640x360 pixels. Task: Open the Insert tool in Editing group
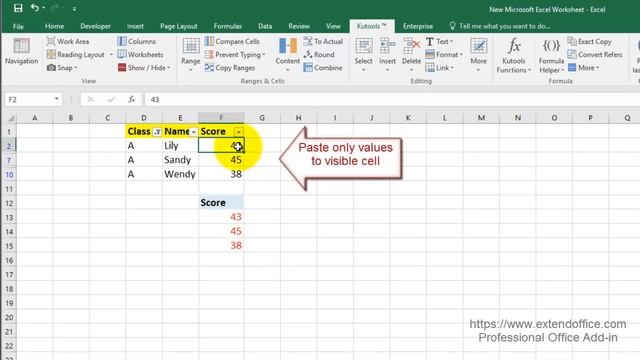pos(387,54)
